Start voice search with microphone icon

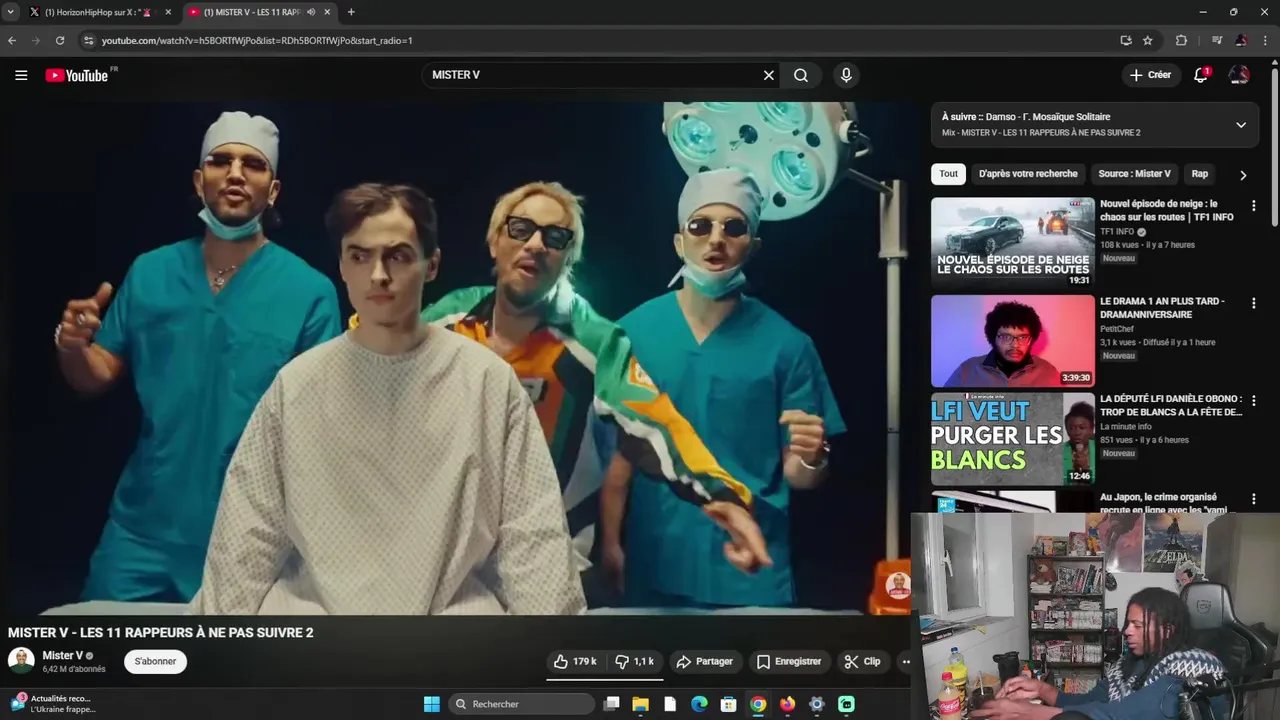click(x=846, y=75)
